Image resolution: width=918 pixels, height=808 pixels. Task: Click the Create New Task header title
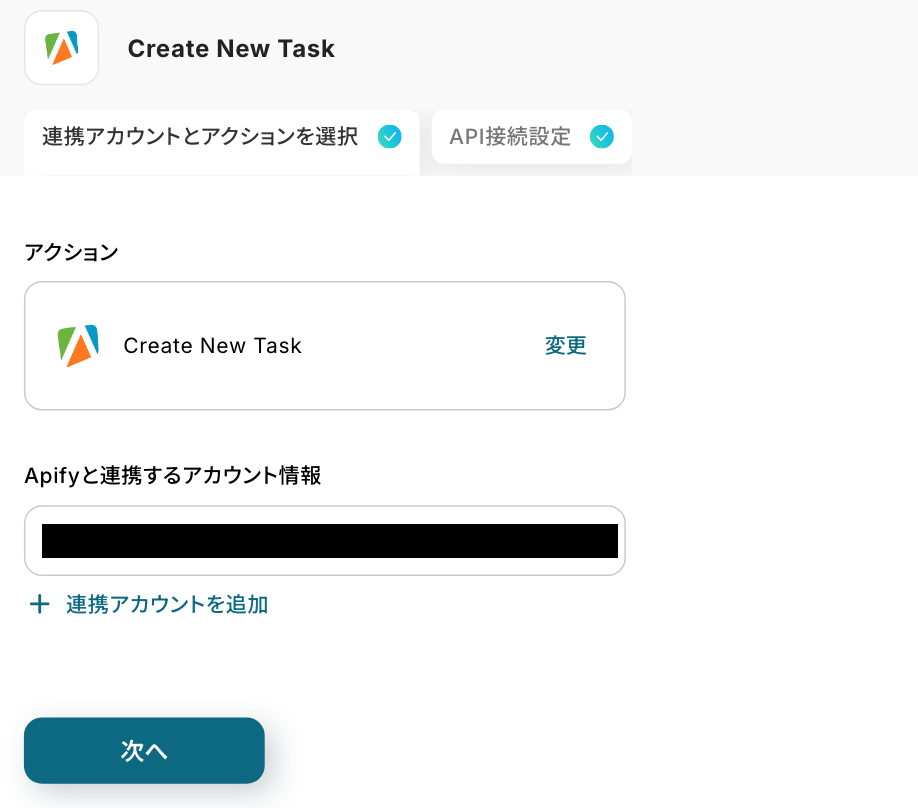pyautogui.click(x=231, y=48)
